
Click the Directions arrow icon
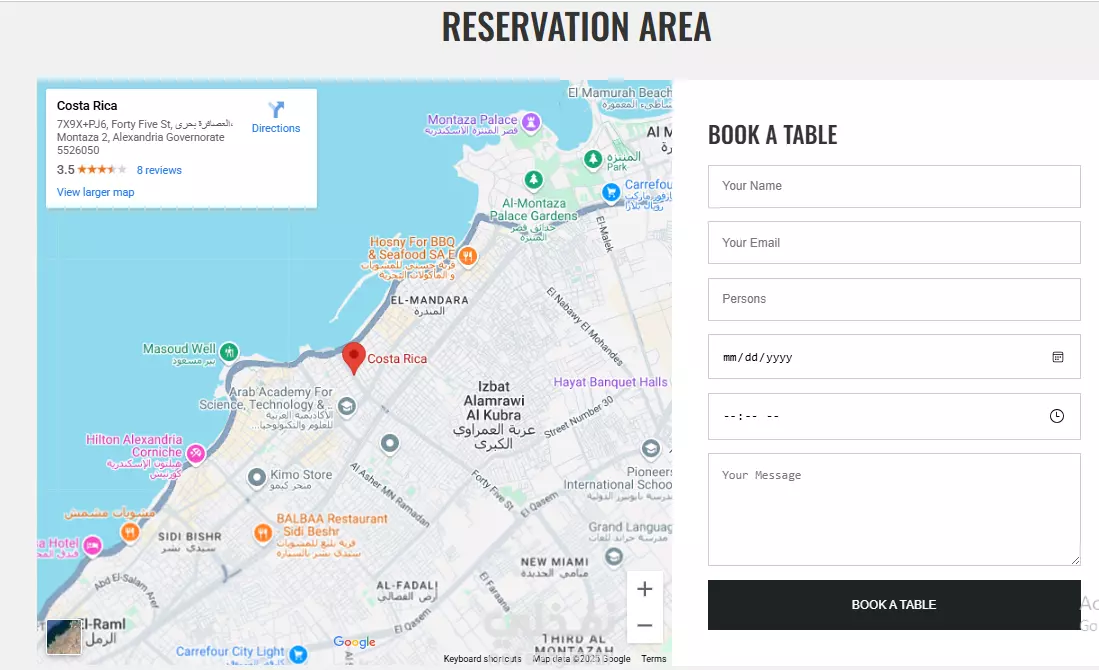276,109
